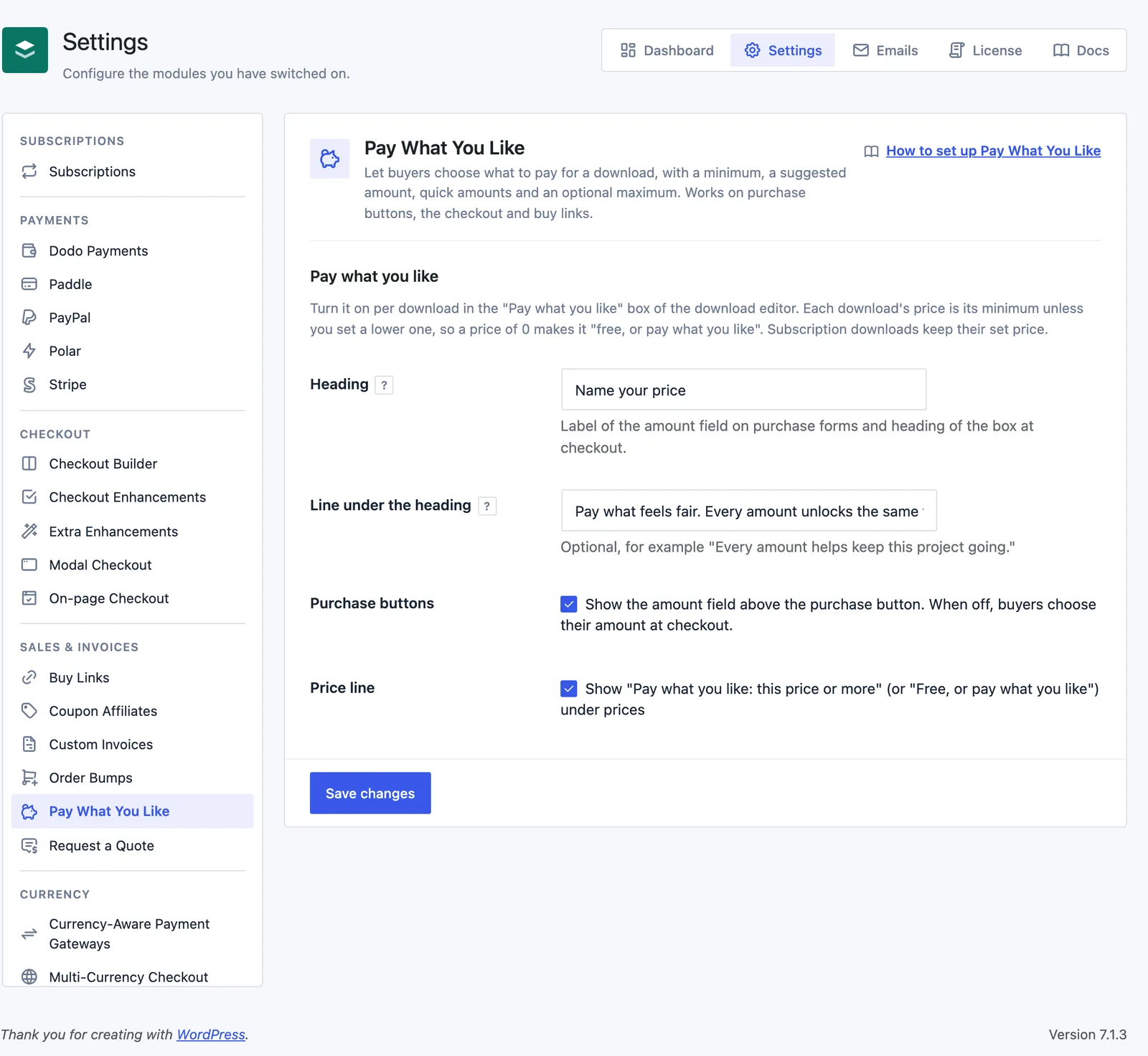Open the Settings tab
This screenshot has height=1056, width=1148.
[x=783, y=50]
